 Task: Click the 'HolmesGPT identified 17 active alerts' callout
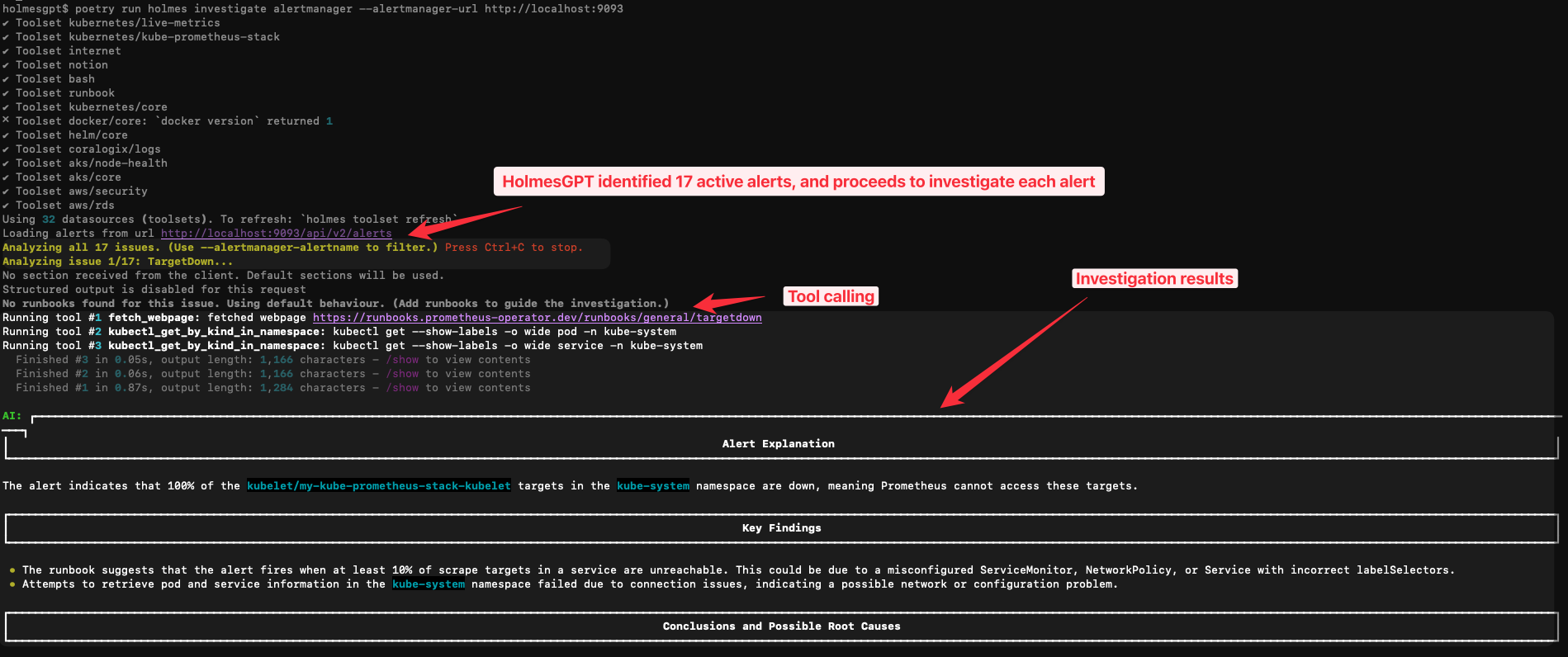[798, 182]
